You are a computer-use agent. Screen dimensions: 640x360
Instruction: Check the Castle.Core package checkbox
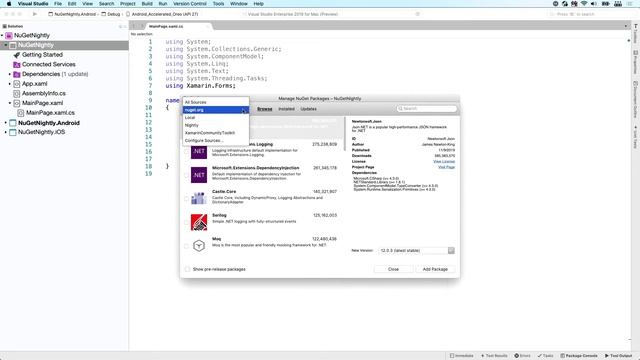187,199
